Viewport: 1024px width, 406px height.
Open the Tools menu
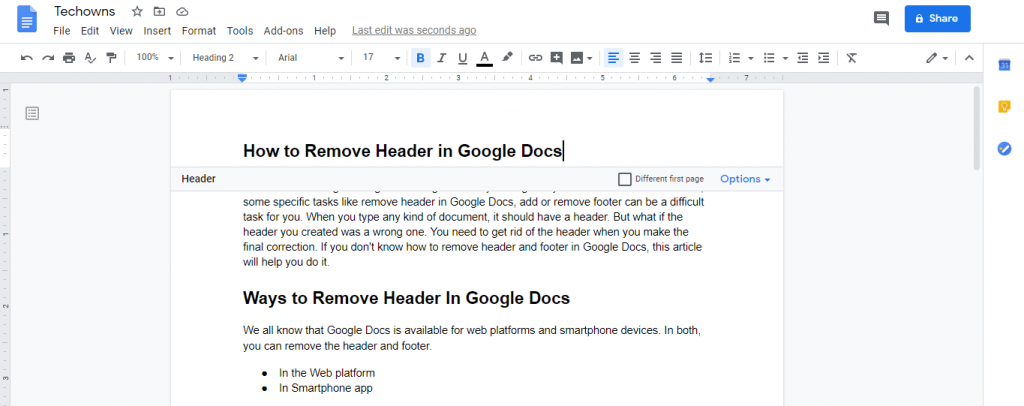pos(240,31)
